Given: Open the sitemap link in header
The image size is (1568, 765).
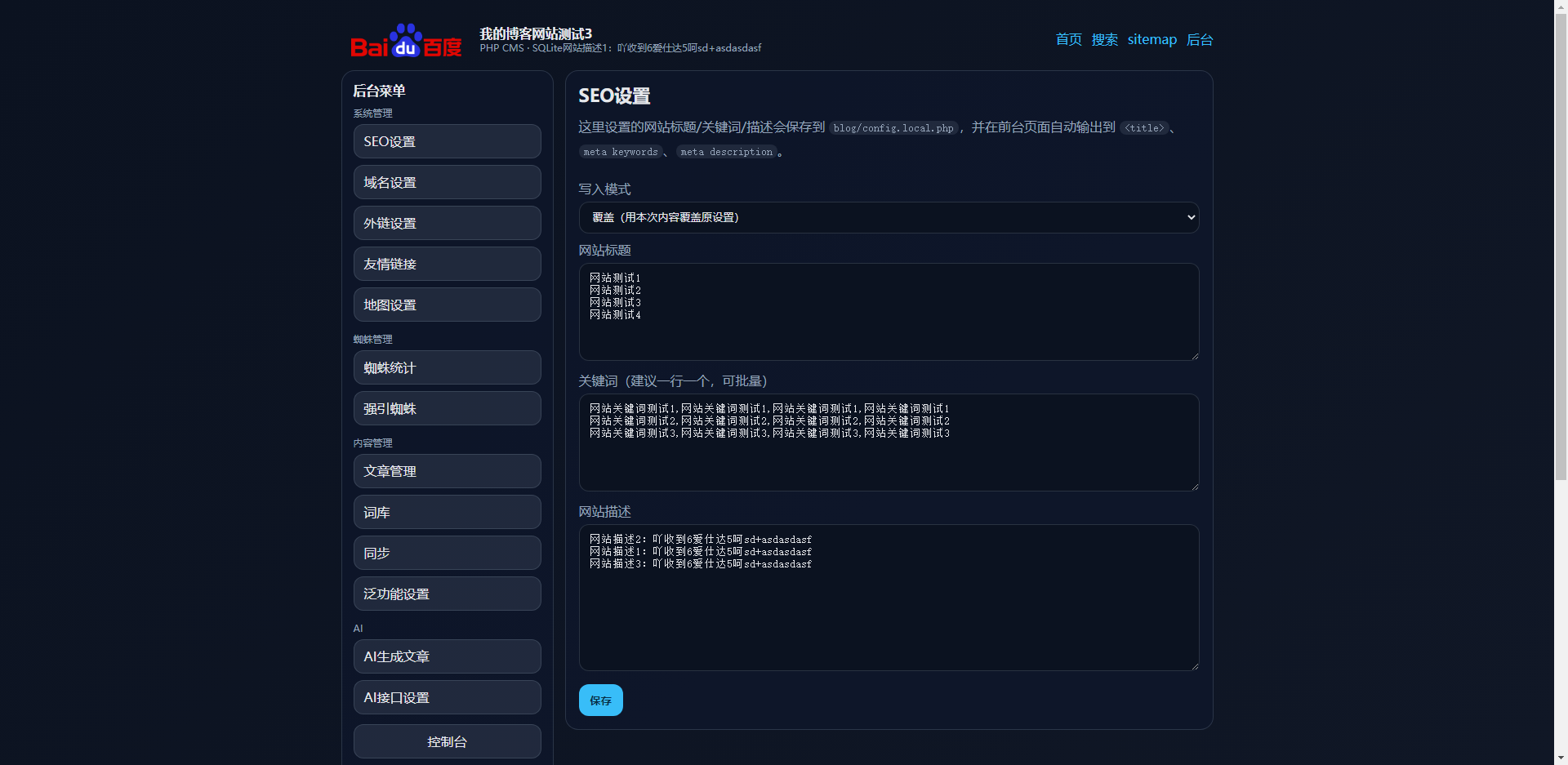Looking at the screenshot, I should 1151,39.
